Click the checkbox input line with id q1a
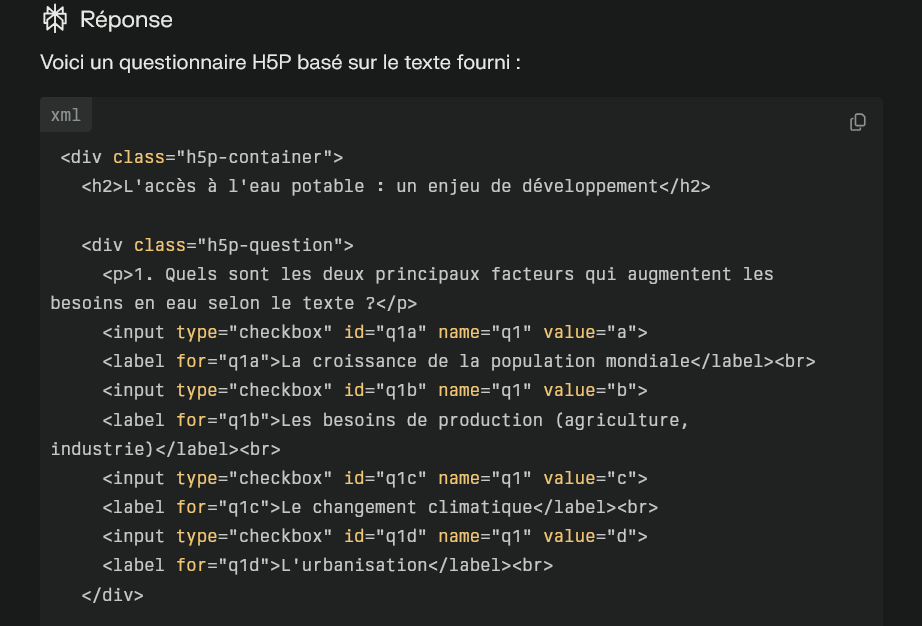Screen dimensions: 922x626 [x=375, y=332]
